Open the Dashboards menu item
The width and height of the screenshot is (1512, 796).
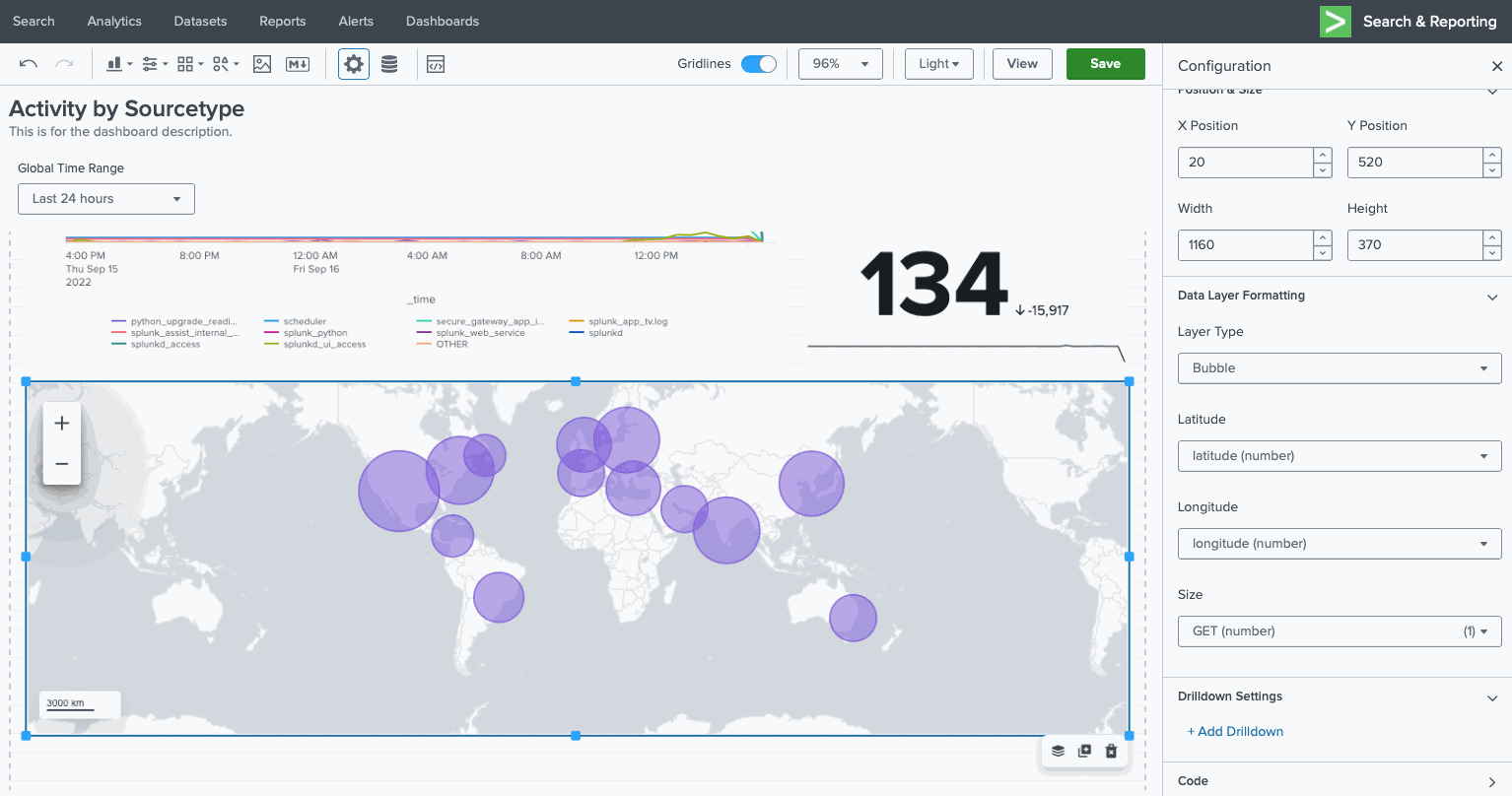pyautogui.click(x=443, y=21)
